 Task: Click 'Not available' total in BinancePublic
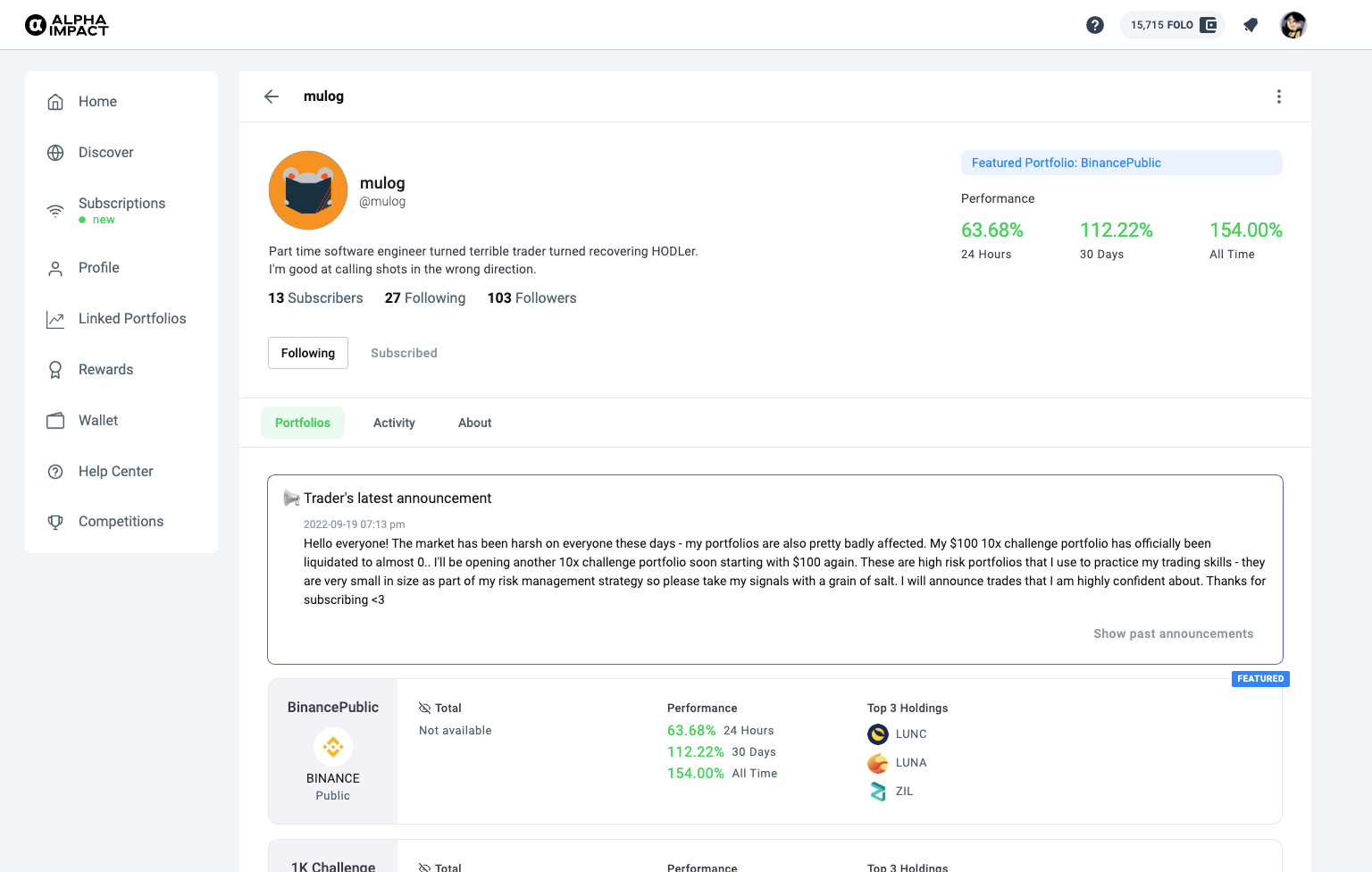[x=456, y=731]
